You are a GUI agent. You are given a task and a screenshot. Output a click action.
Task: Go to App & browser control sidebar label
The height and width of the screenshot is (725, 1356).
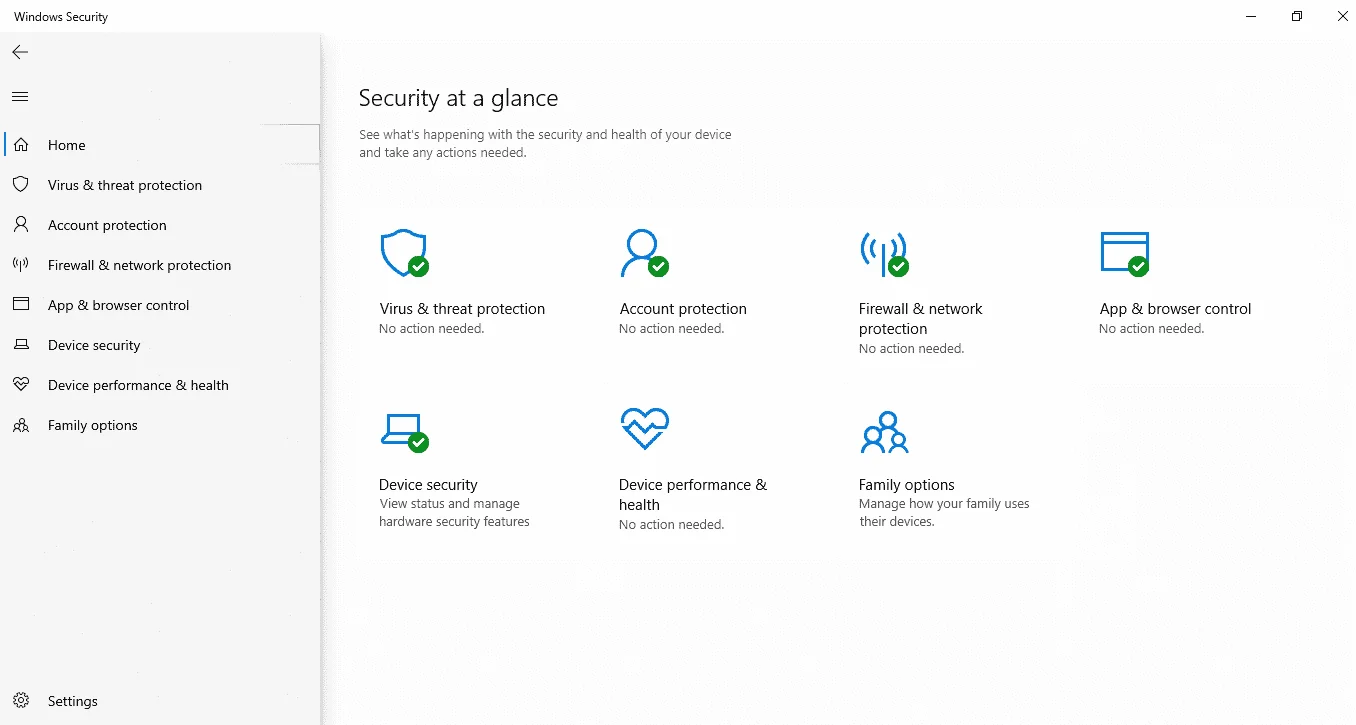(118, 305)
